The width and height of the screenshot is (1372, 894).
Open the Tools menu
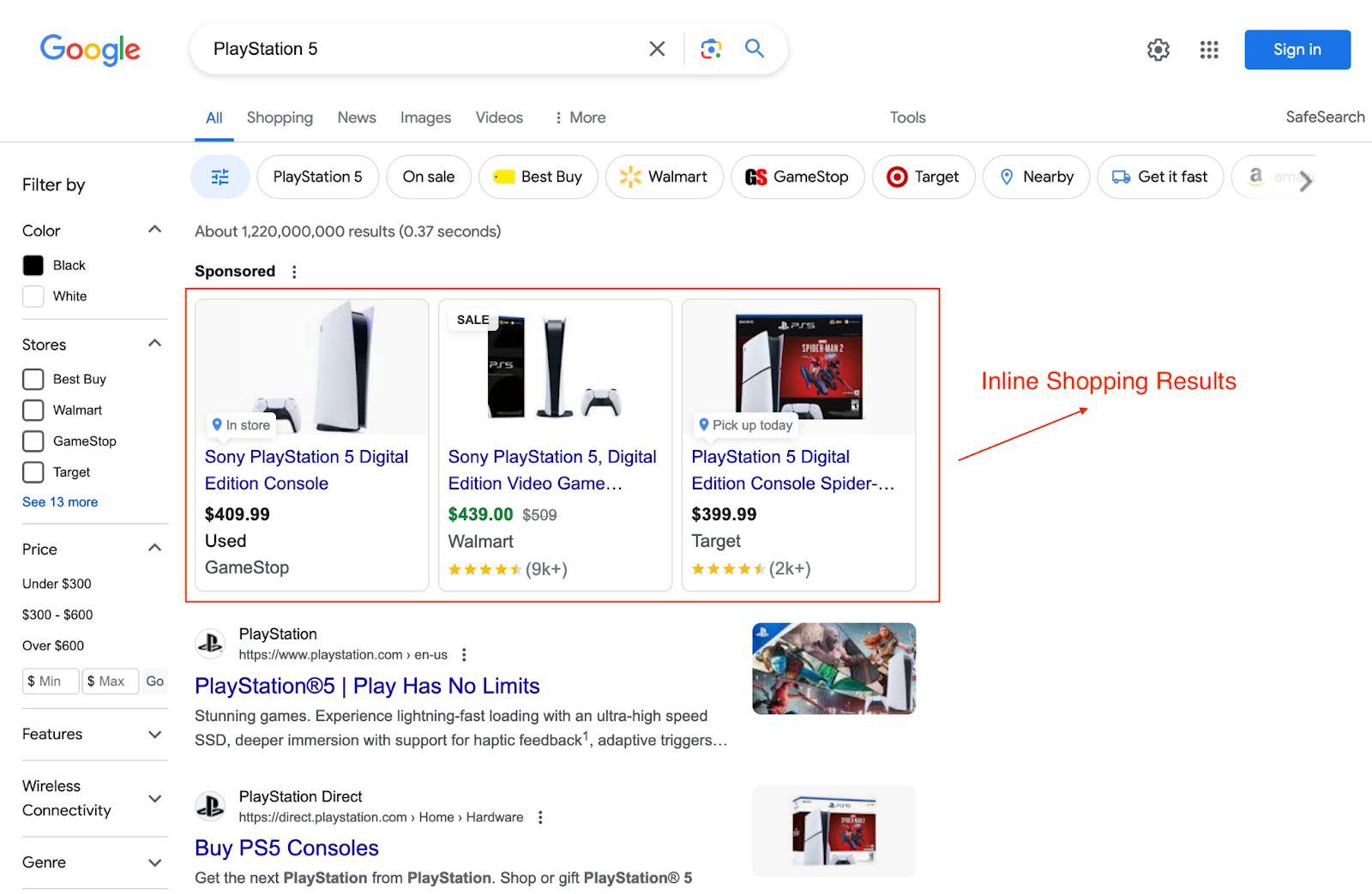coord(907,117)
